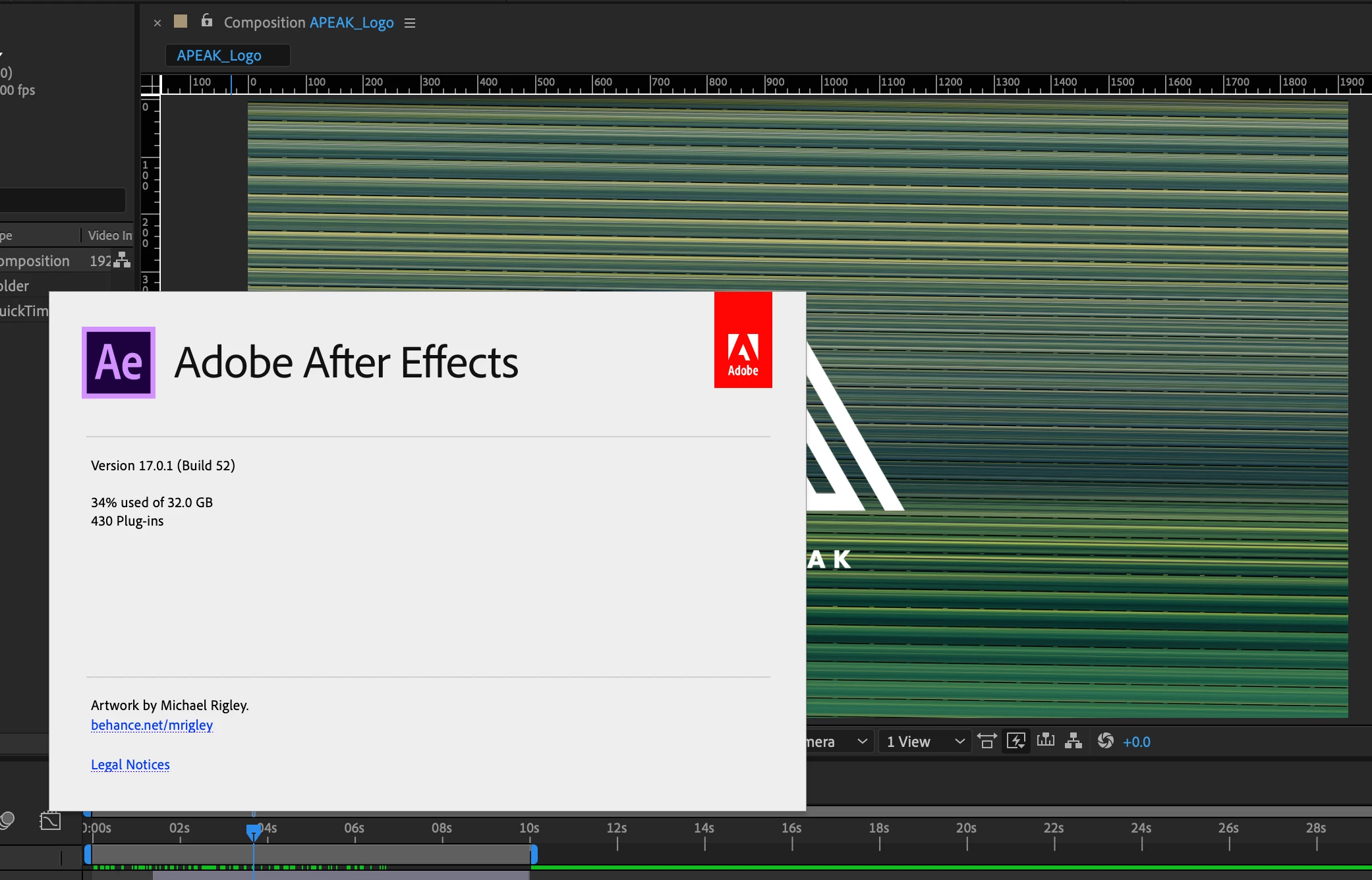Open the 1 View layout dropdown
Viewport: 1372px width, 880px height.
pos(925,742)
